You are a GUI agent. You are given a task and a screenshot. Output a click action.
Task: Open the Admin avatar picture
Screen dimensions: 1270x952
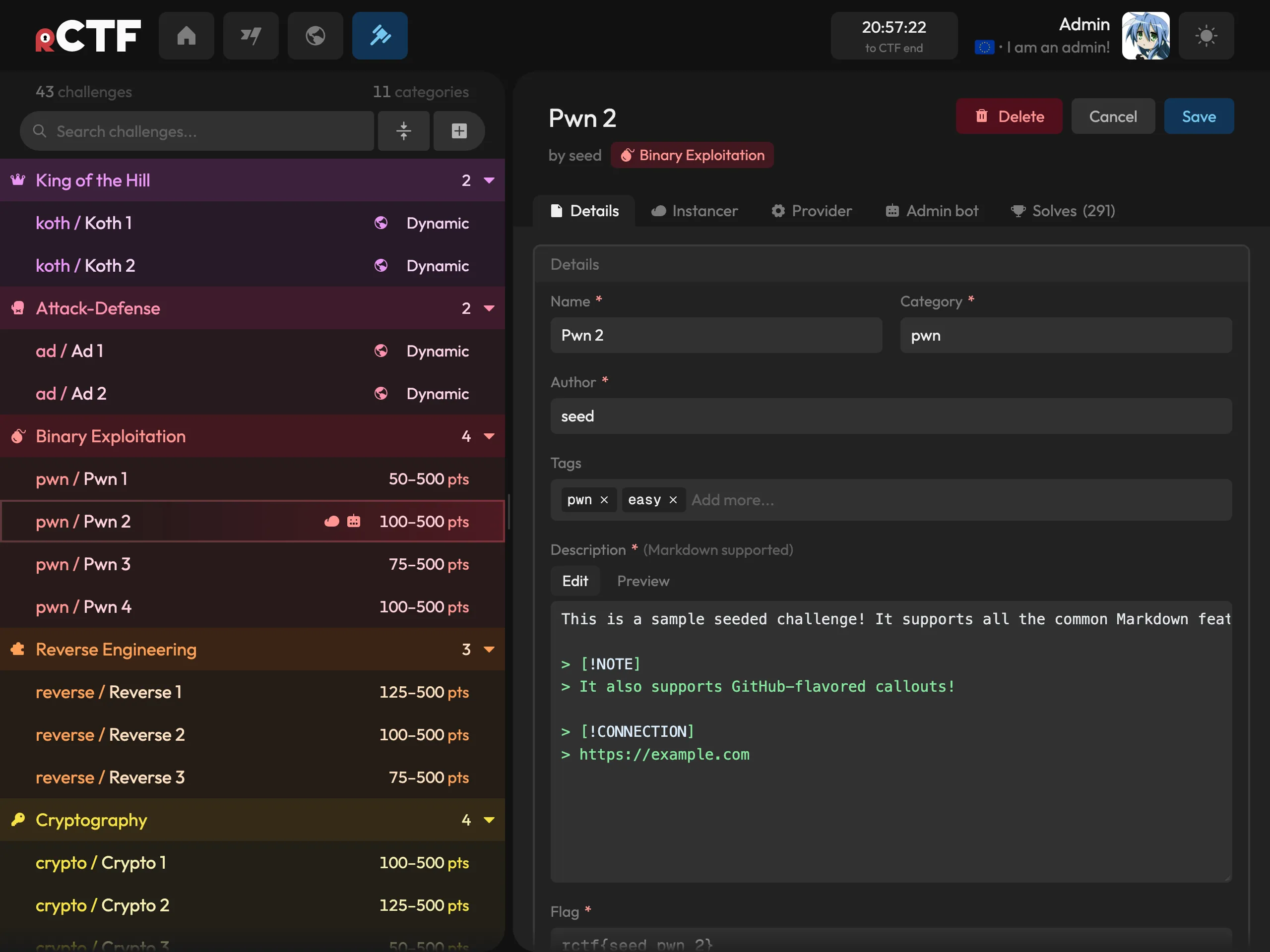[1145, 36]
